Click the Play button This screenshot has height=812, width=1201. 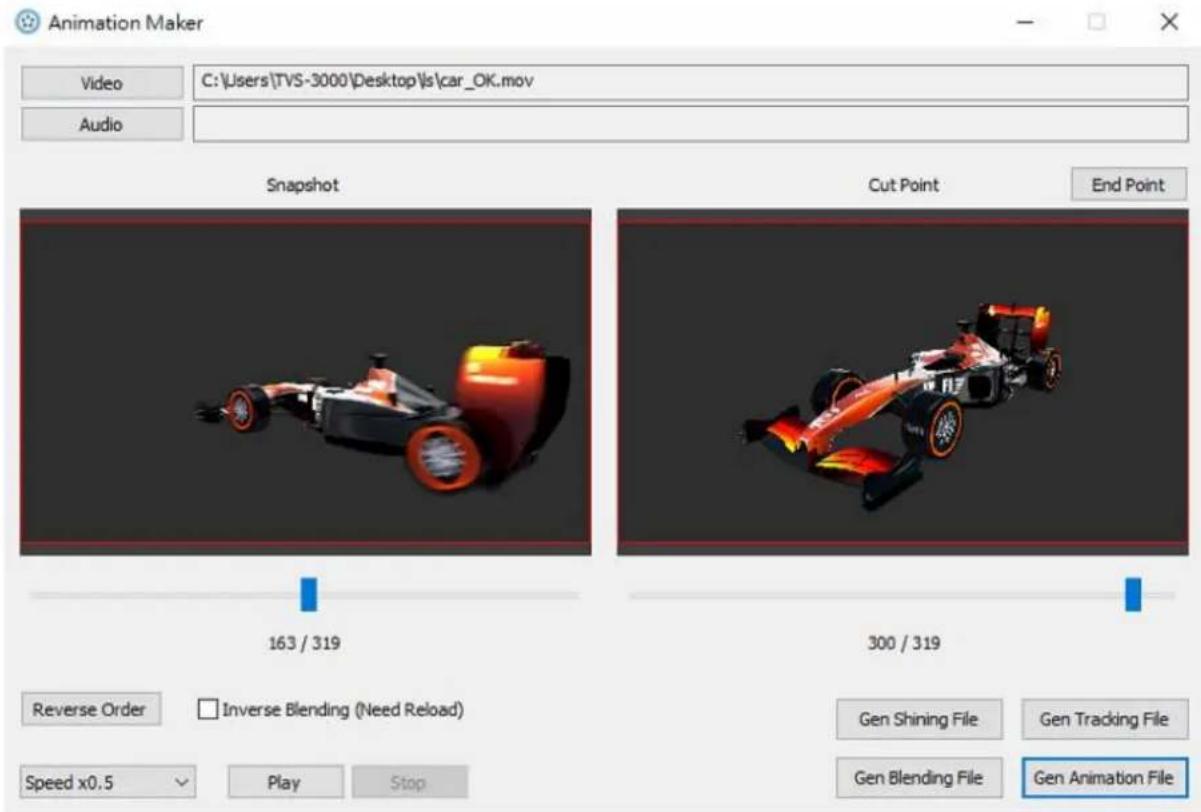tap(285, 782)
